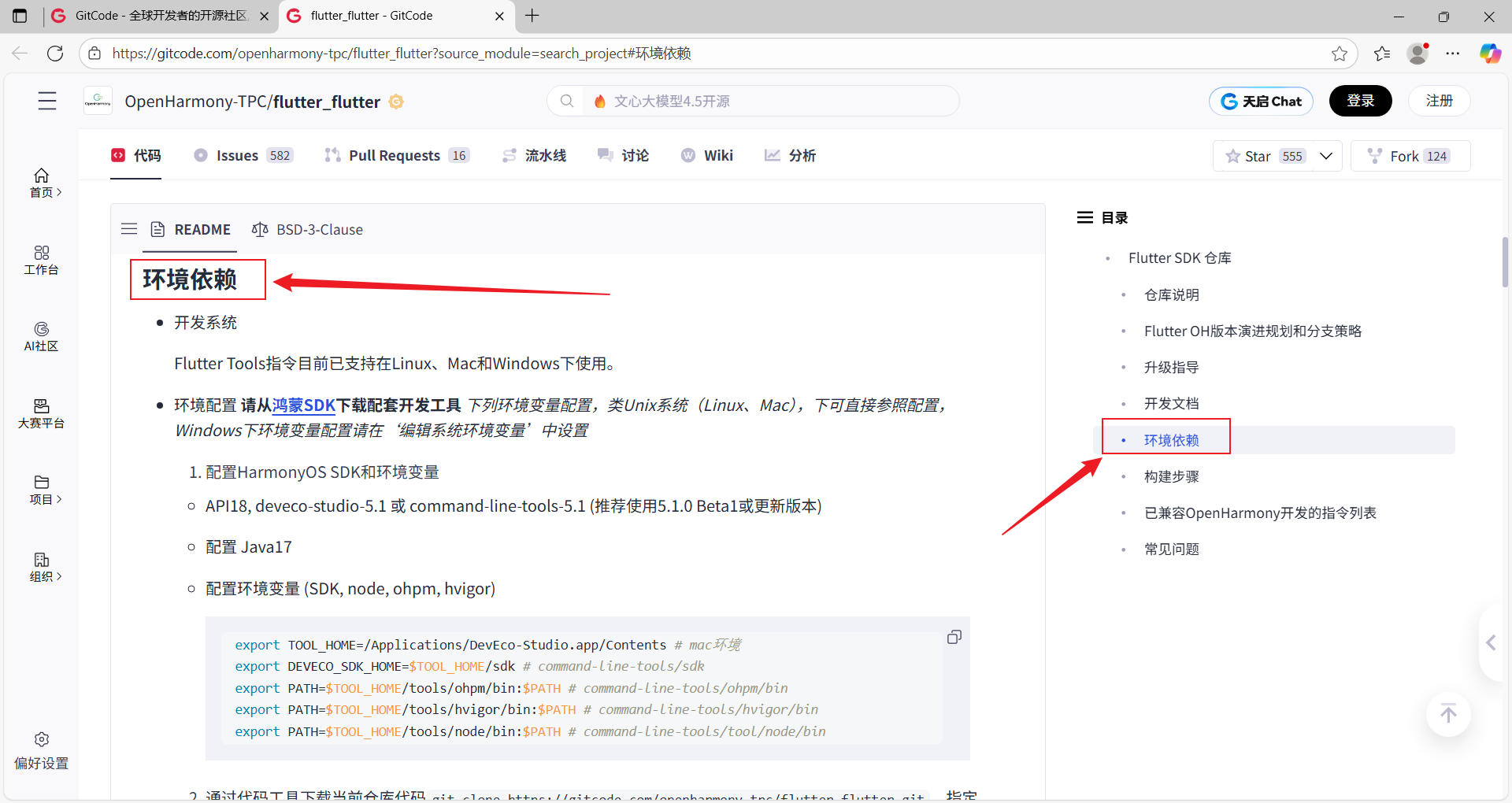Switch to the Issues tab
This screenshot has height=803, width=1512.
pyautogui.click(x=243, y=155)
